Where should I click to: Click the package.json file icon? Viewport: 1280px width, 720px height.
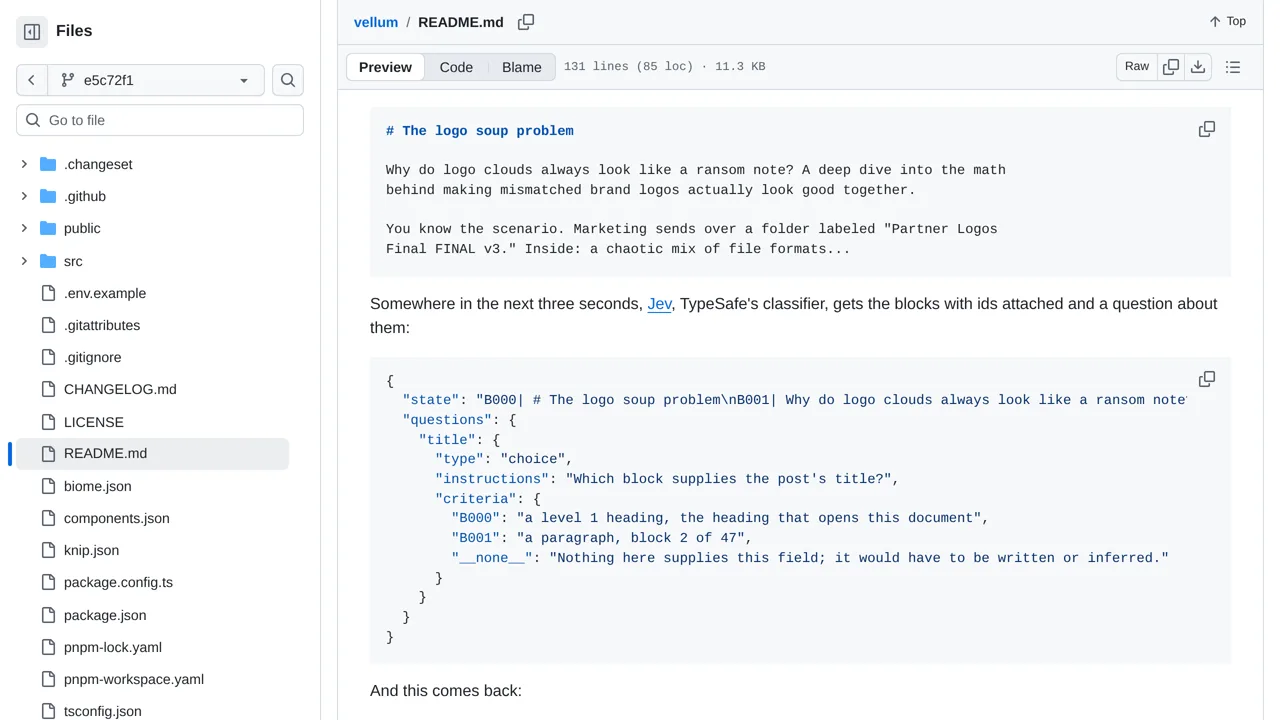pyautogui.click(x=48, y=615)
